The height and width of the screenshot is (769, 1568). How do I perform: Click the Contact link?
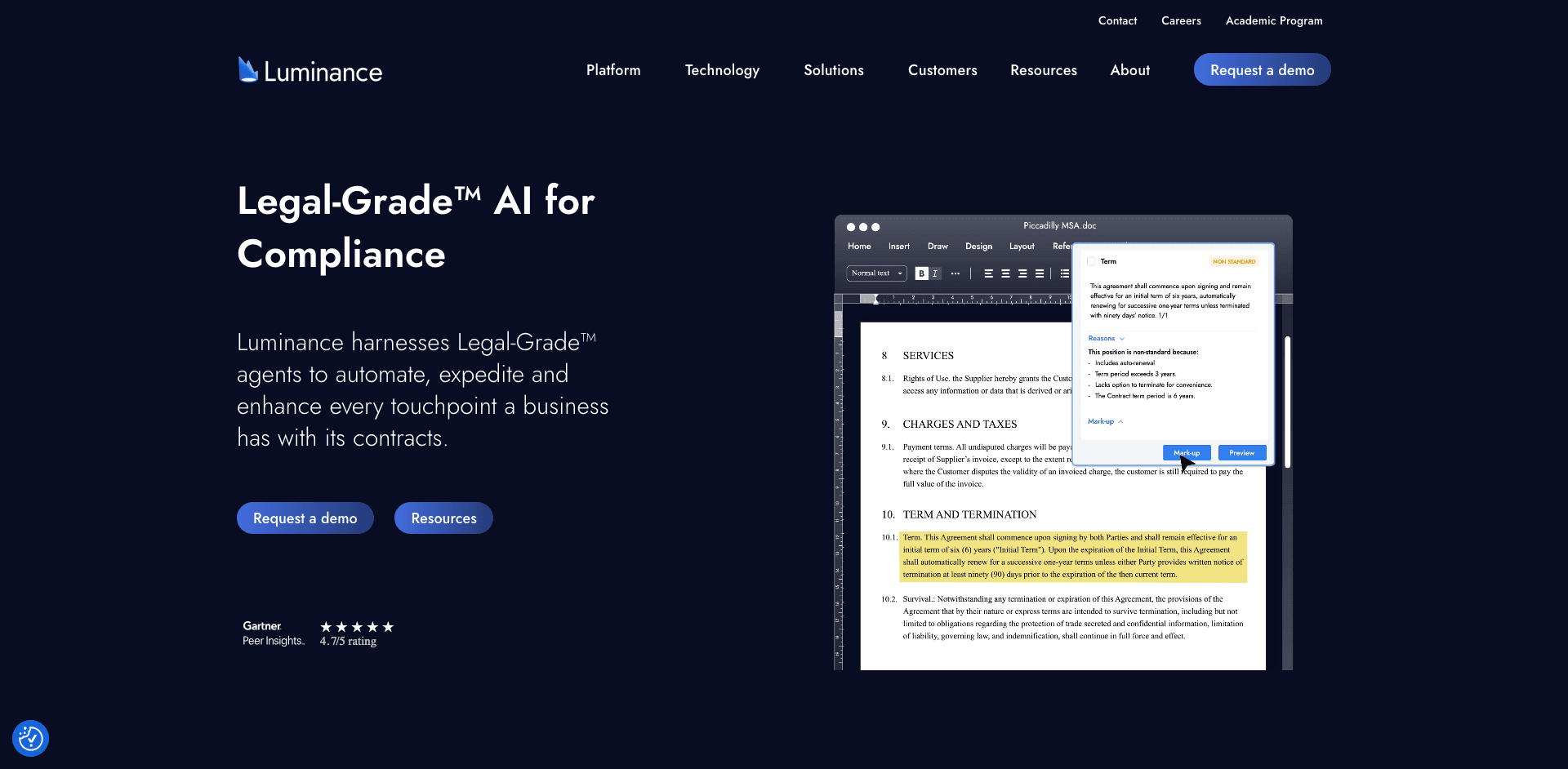[x=1117, y=20]
